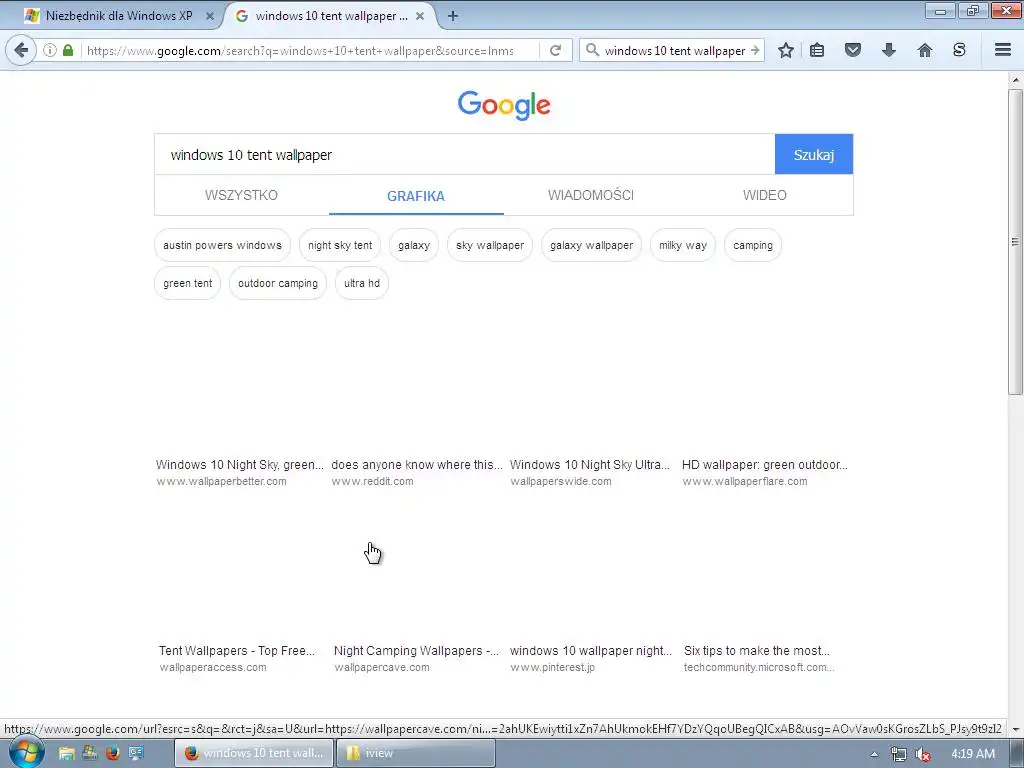Filter by milky way chip
The height and width of the screenshot is (768, 1024).
[x=683, y=246]
